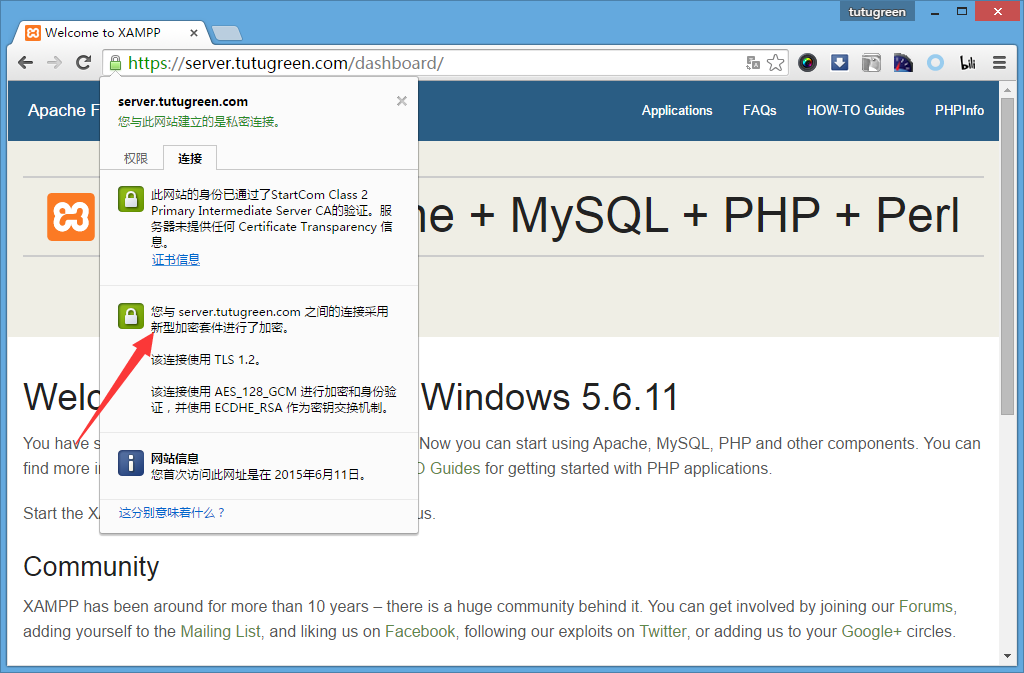Click the certificate identity lock icon
Image resolution: width=1024 pixels, height=673 pixels.
coord(131,199)
